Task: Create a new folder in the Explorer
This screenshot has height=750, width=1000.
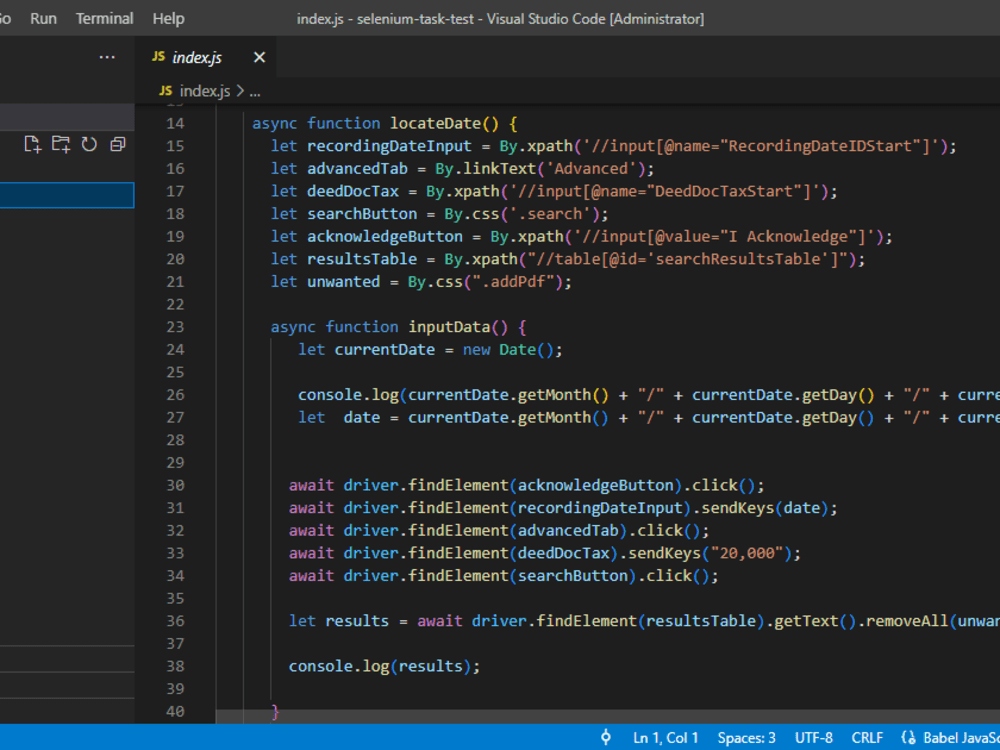Action: (61, 144)
